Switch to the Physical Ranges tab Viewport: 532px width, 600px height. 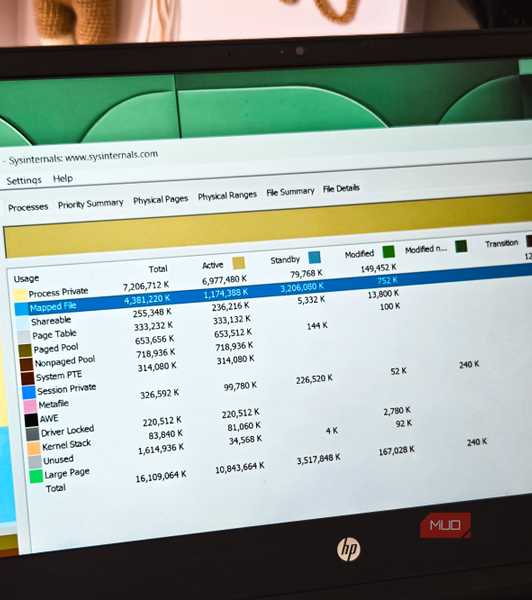(227, 196)
